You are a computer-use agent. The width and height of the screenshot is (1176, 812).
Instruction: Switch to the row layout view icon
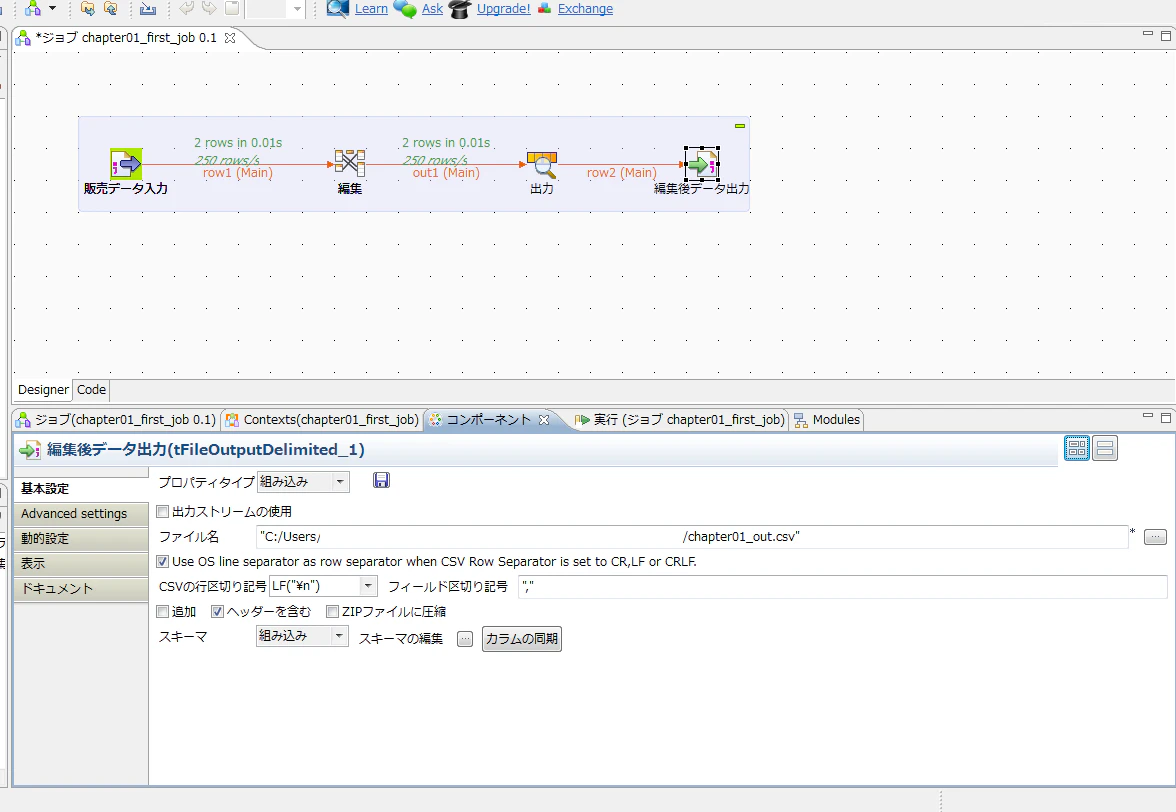[x=1105, y=448]
